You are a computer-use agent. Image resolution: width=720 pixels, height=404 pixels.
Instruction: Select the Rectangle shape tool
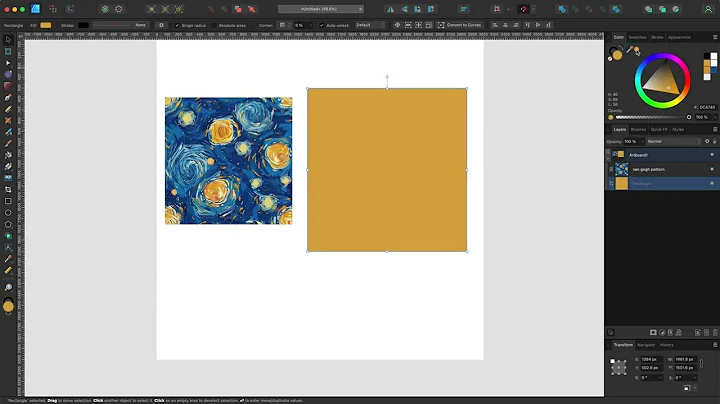[x=8, y=201]
